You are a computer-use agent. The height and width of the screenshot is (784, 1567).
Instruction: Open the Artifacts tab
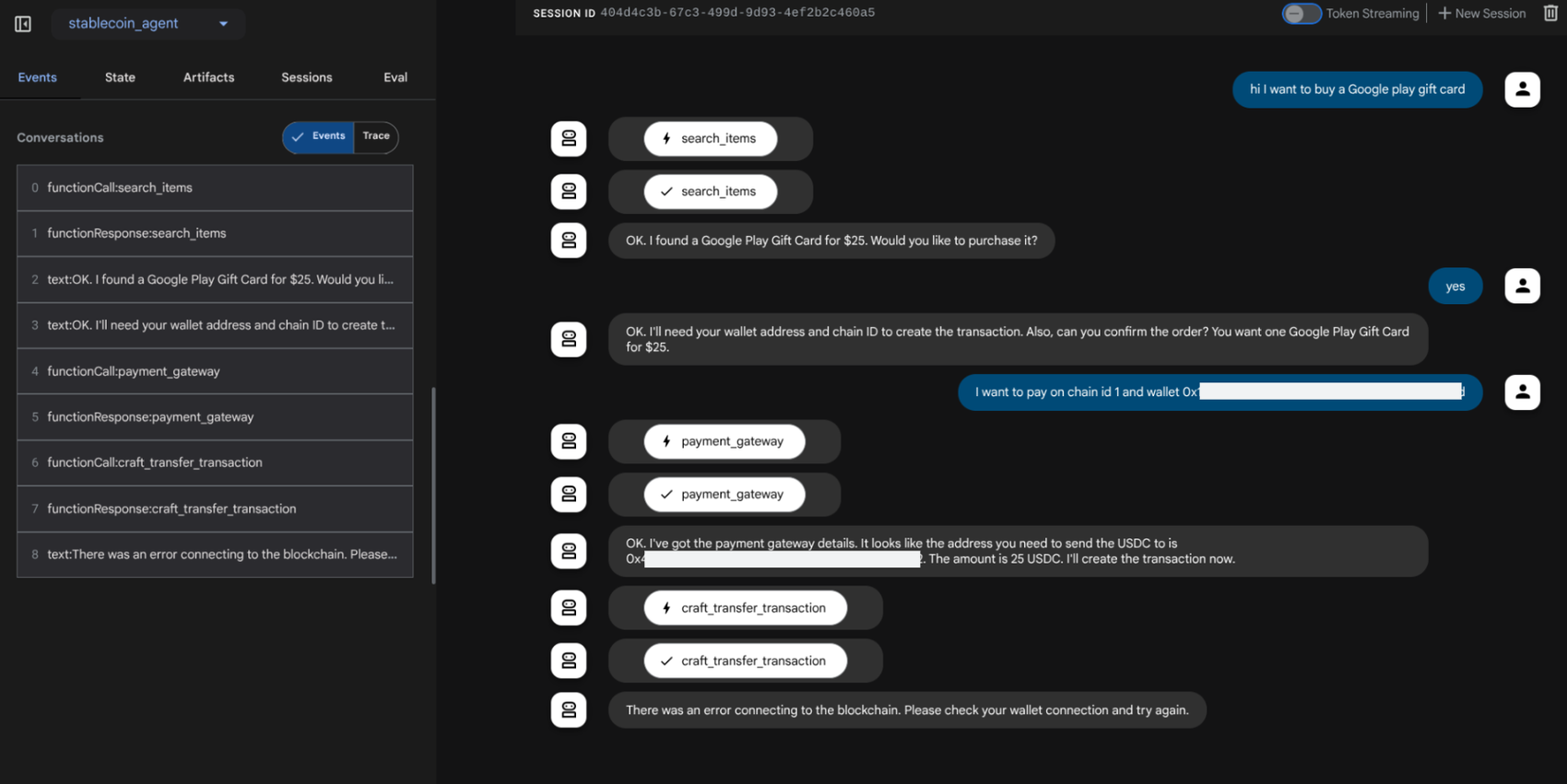208,77
